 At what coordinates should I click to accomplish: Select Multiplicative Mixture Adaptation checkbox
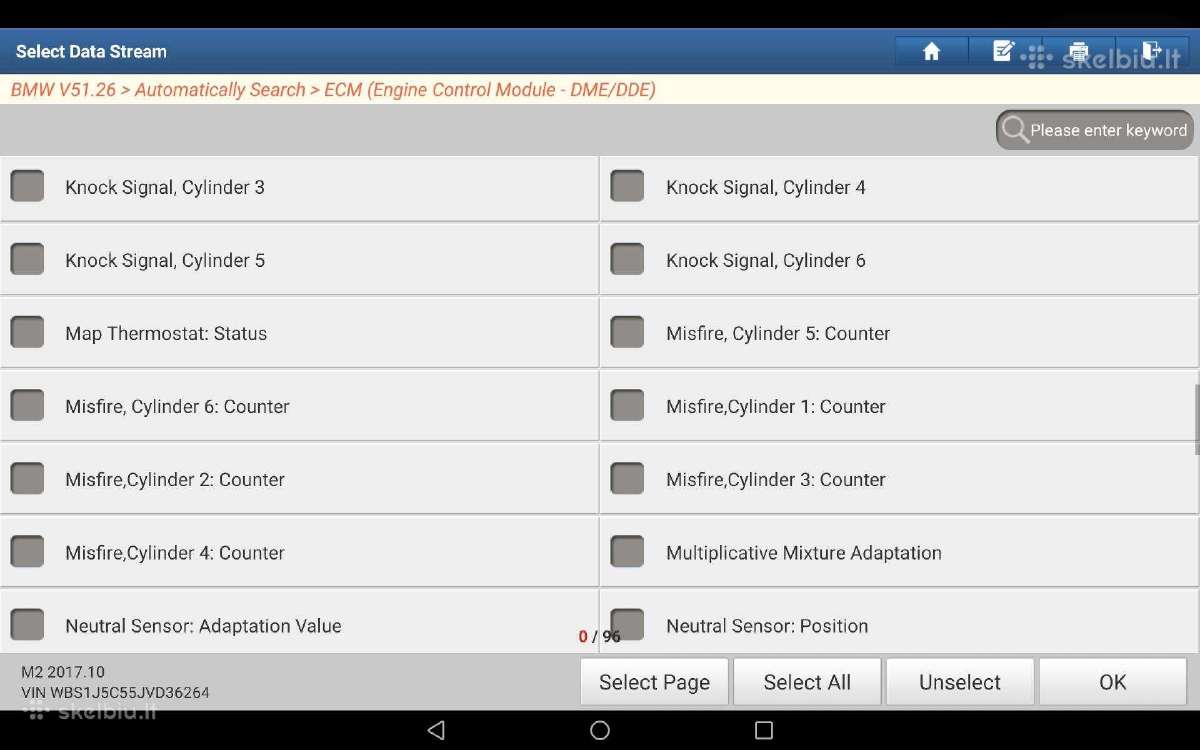[627, 551]
